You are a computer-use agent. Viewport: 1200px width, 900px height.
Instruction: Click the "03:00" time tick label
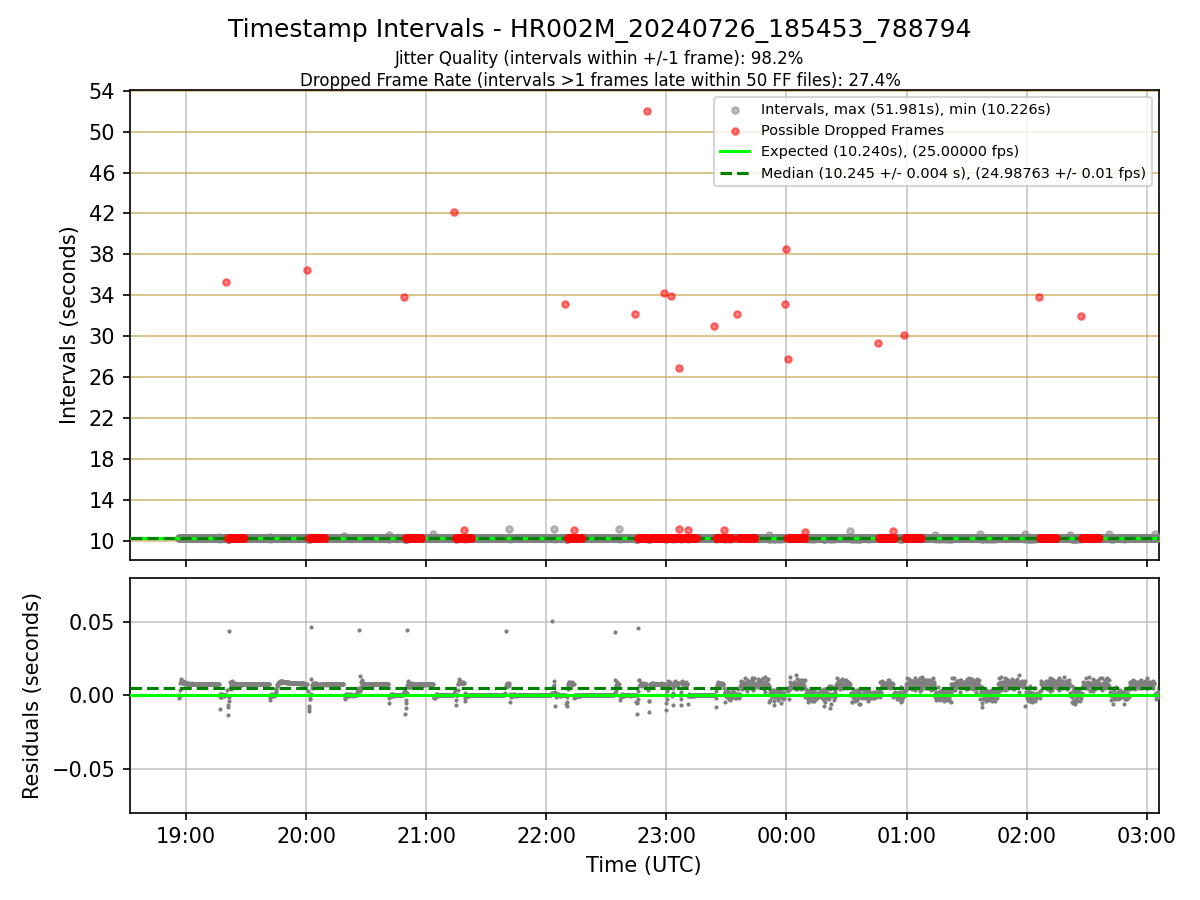(1147, 835)
